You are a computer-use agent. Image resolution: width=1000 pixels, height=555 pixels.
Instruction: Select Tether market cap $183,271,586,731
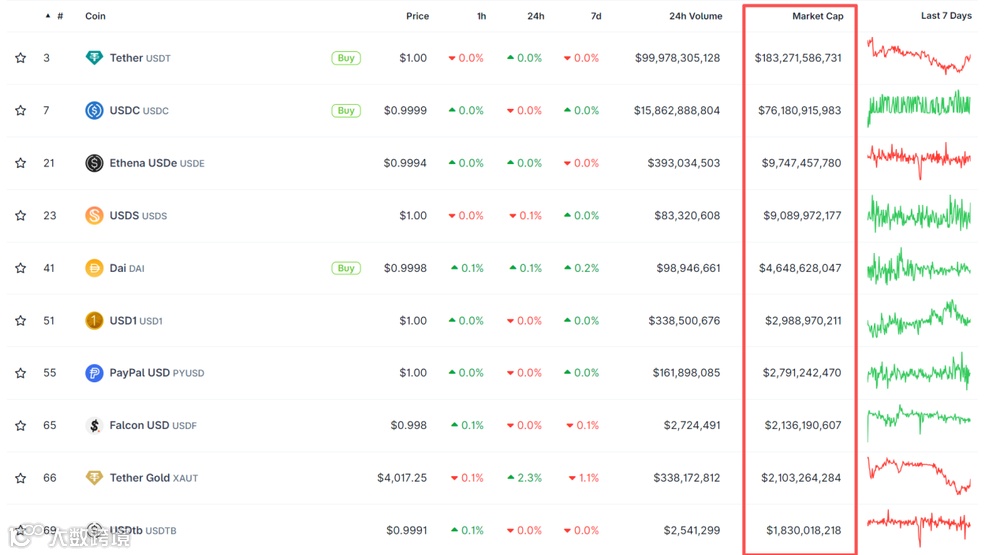pos(798,58)
